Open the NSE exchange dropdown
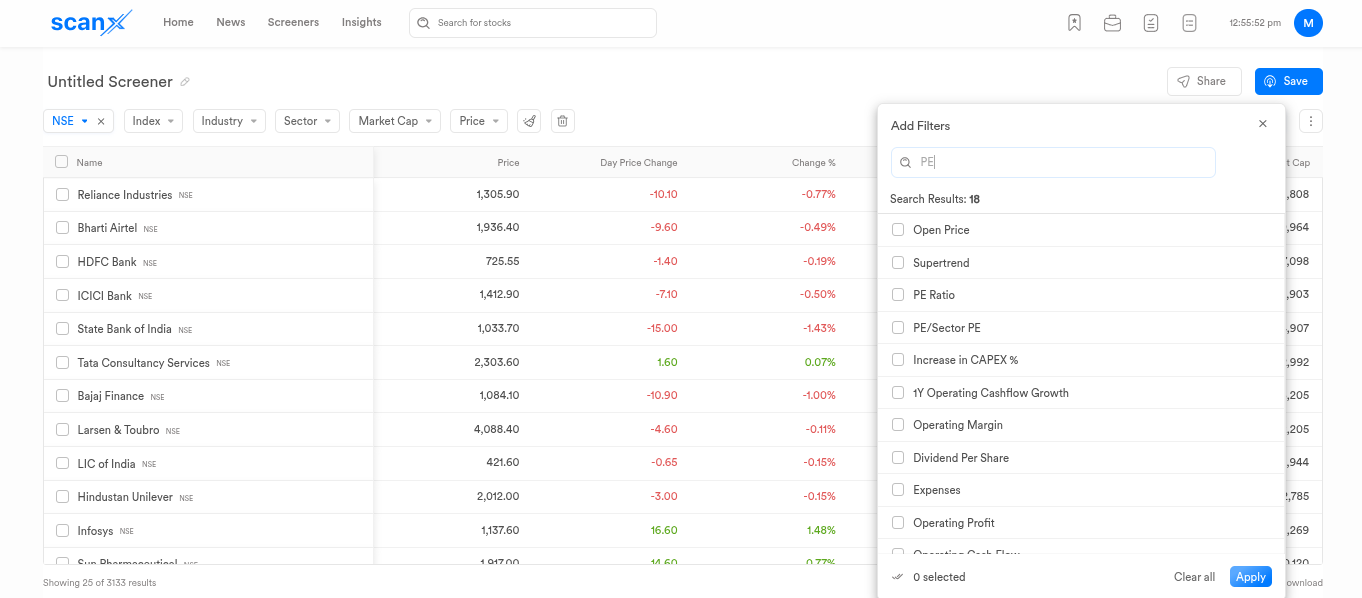This screenshot has height=598, width=1362. [x=70, y=121]
